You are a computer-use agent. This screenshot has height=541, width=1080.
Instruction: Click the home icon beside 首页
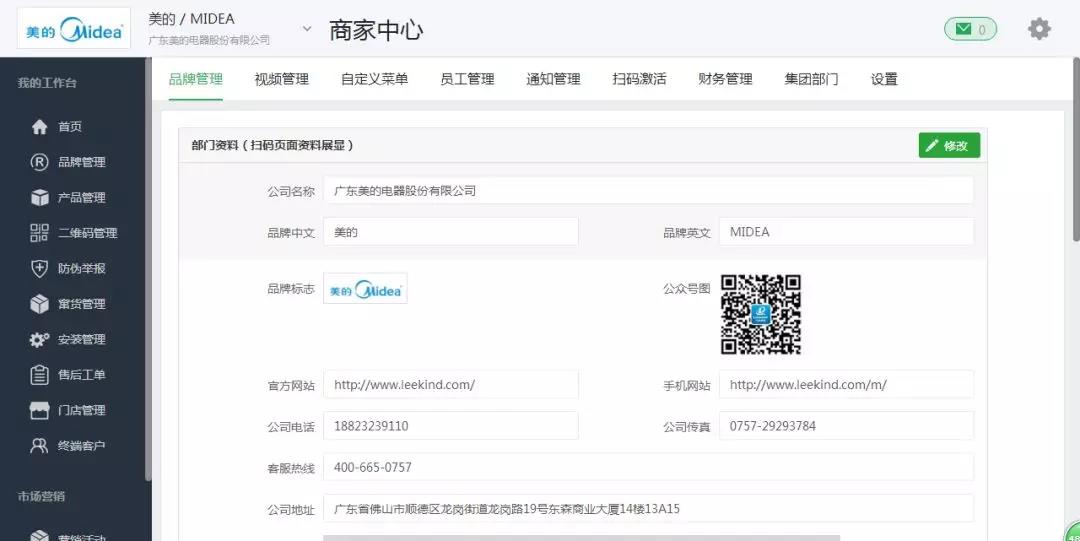click(39, 127)
